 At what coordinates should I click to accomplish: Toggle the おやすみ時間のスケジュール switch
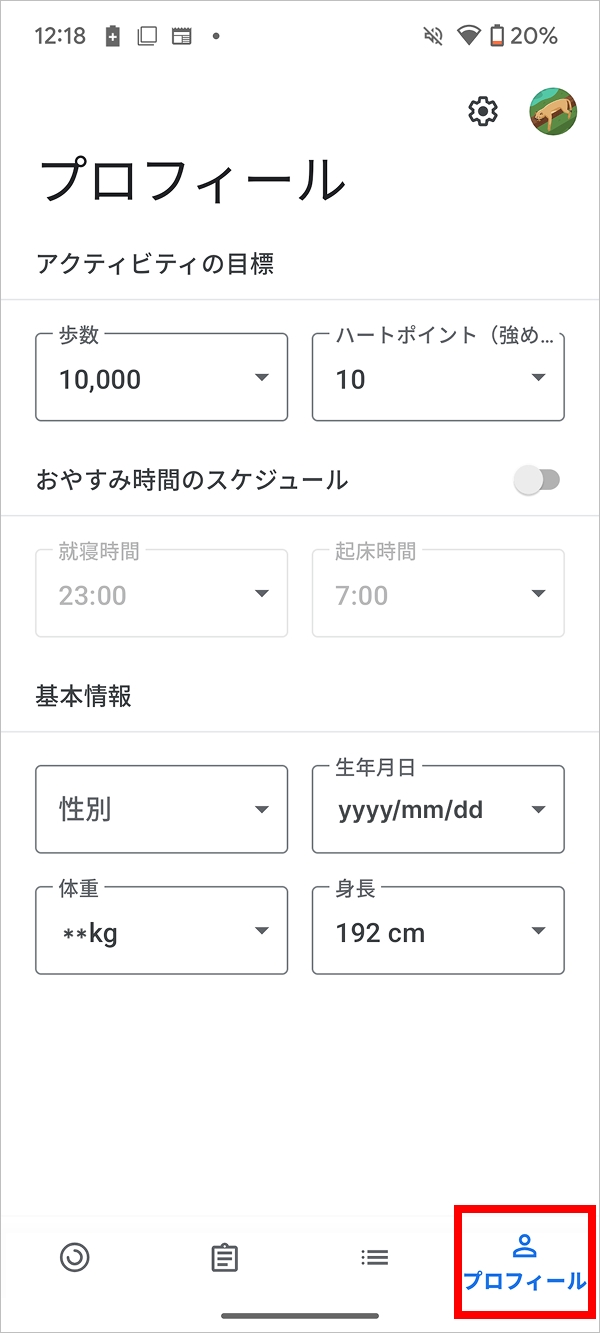537,480
